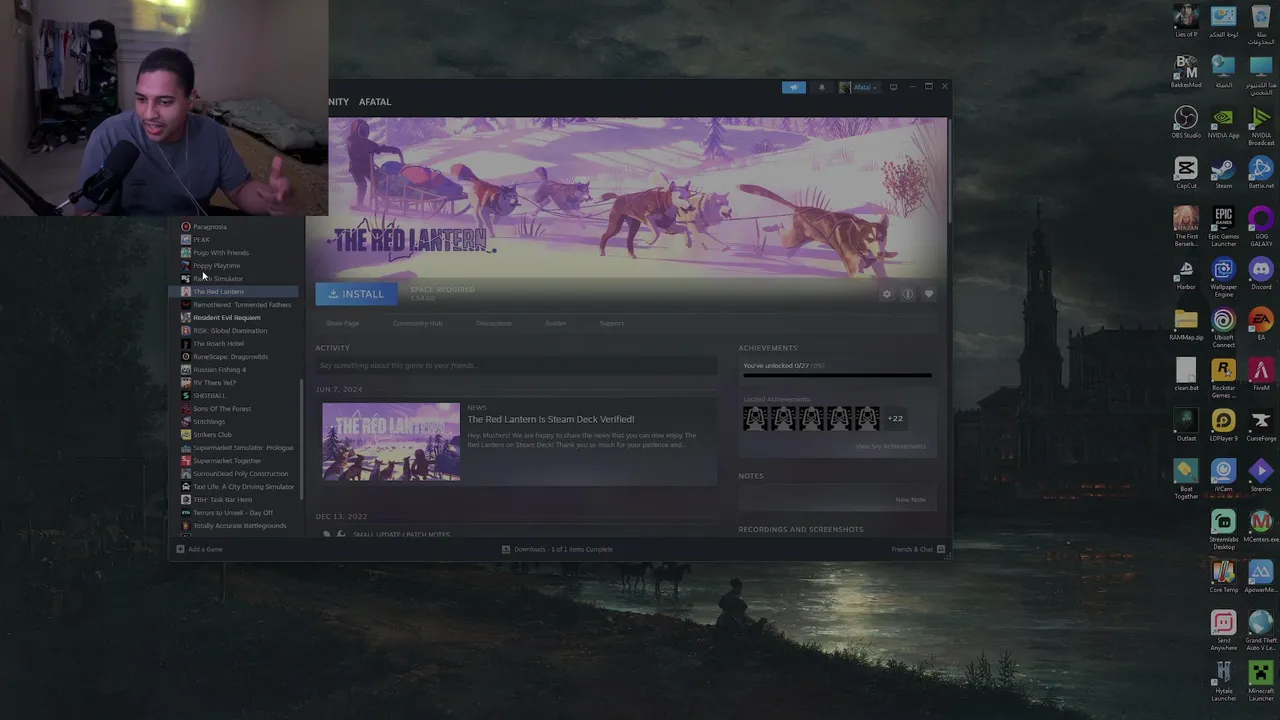
Task: Select the GOG GALAXY desktop icon
Action: [x=1261, y=227]
